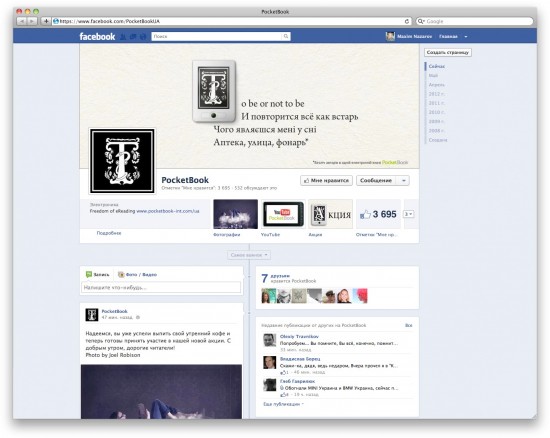Click Владислав Борец's avatar

click(x=269, y=363)
